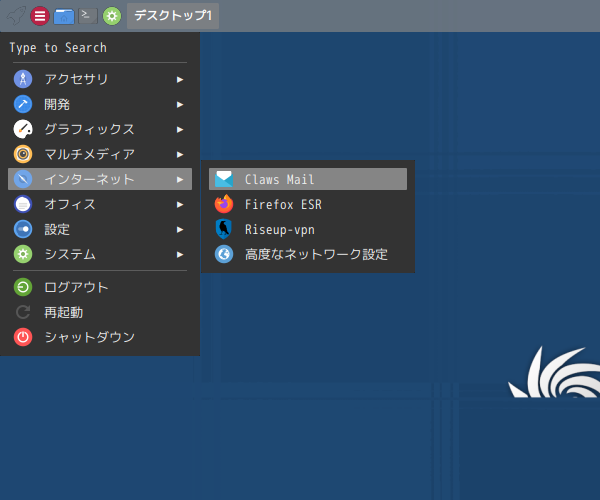The image size is (600, 500).
Task: Click the 高度なネットワーク設定 globe icon
Action: (224, 254)
